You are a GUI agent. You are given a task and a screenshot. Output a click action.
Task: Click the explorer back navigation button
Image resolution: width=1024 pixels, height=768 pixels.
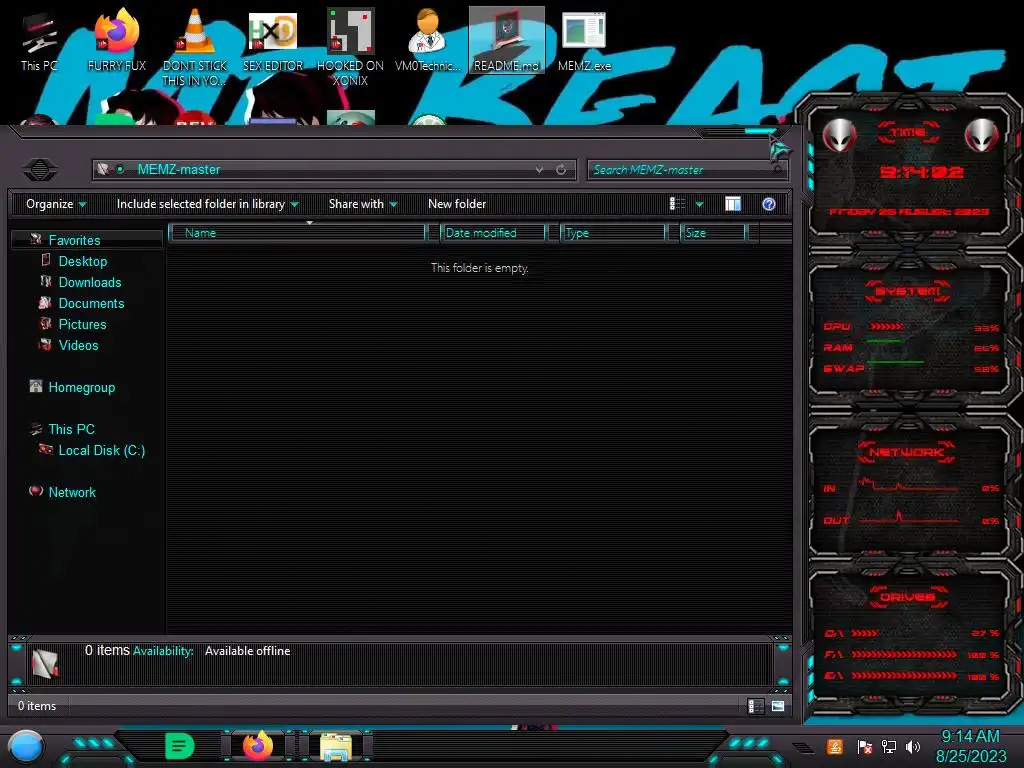click(x=40, y=170)
